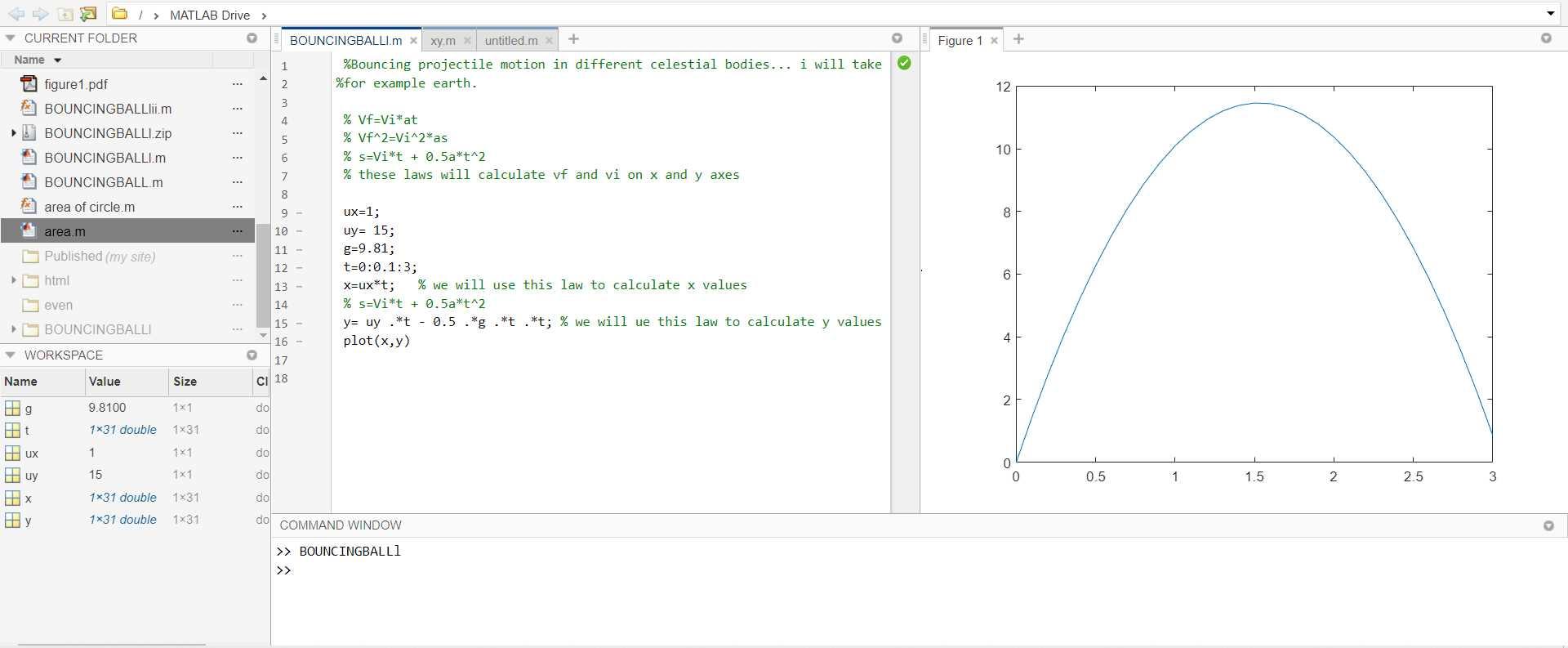1568x648 pixels.
Task: Open the Current Folder panel actions menu
Action: [252, 38]
